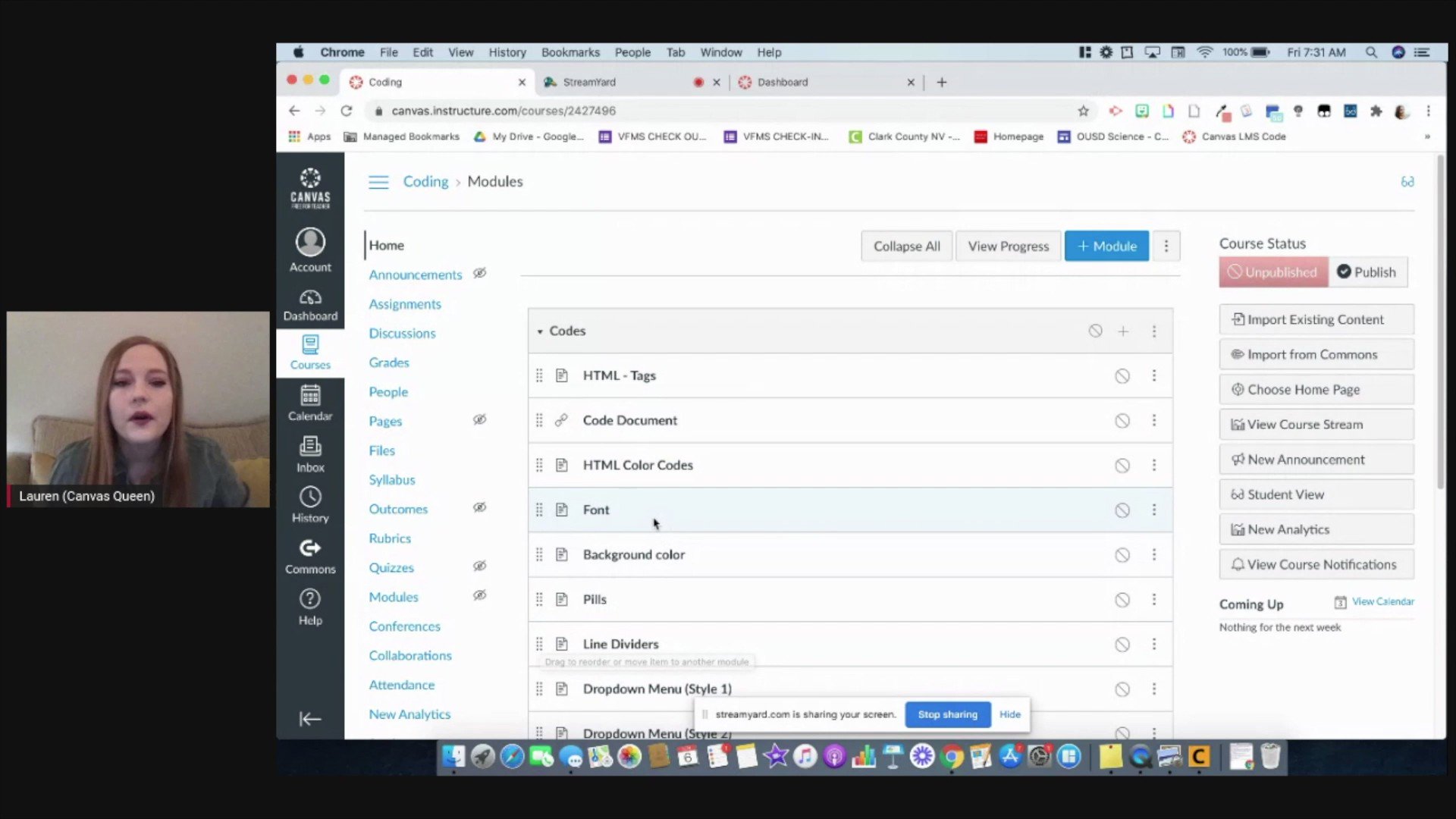1456x819 pixels.
Task: Collapse the global navigation arrow icon
Action: tap(310, 719)
